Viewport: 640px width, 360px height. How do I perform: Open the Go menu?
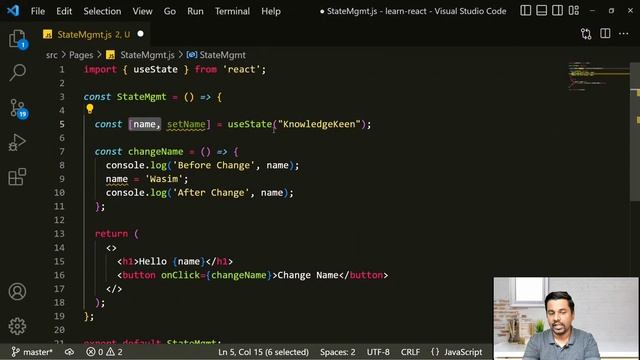170,11
